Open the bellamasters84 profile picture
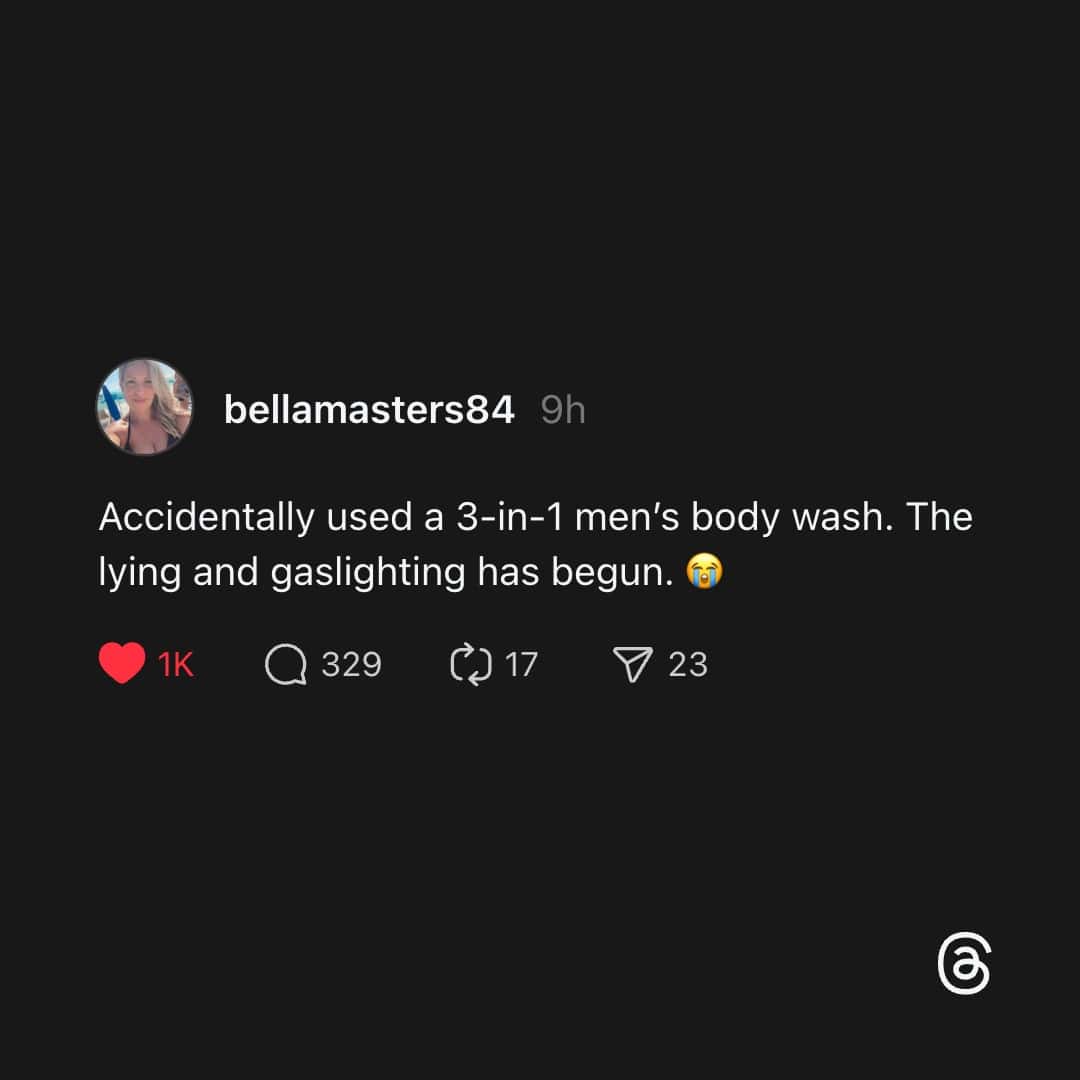Screen dimensions: 1080x1080 coord(145,406)
